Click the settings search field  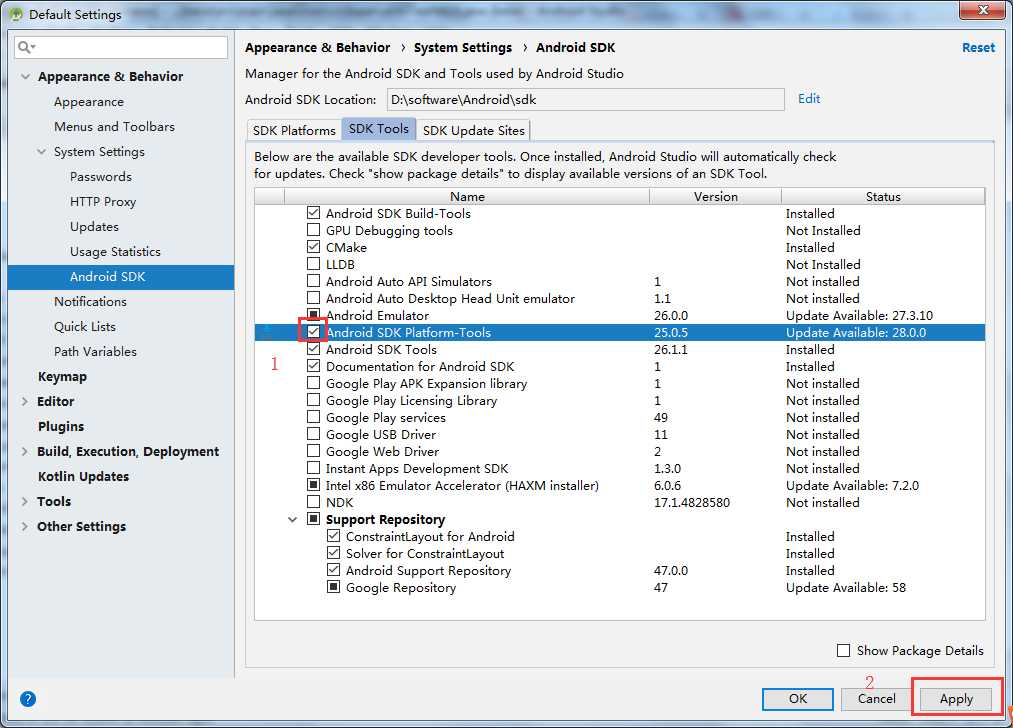coord(121,47)
